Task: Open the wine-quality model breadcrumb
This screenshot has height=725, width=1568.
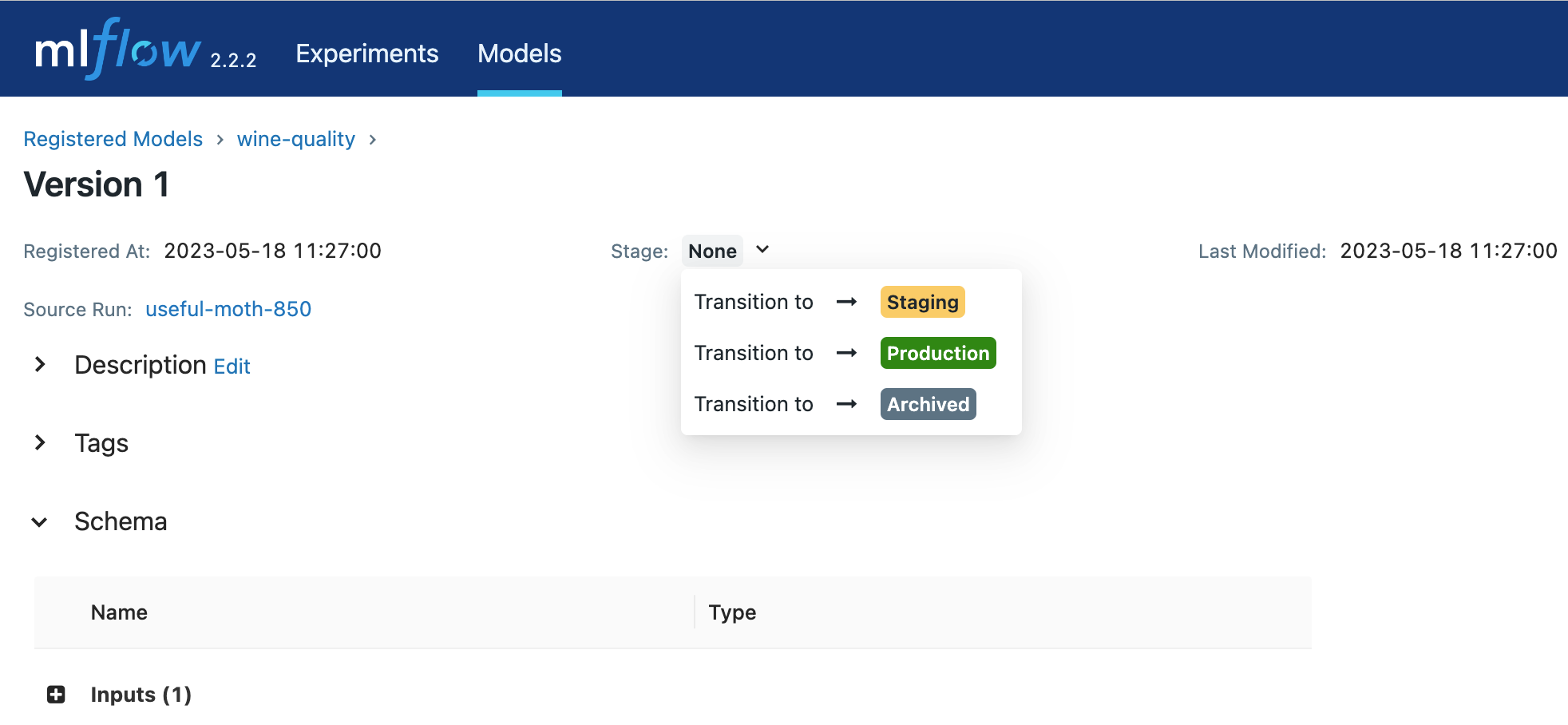Action: (296, 139)
